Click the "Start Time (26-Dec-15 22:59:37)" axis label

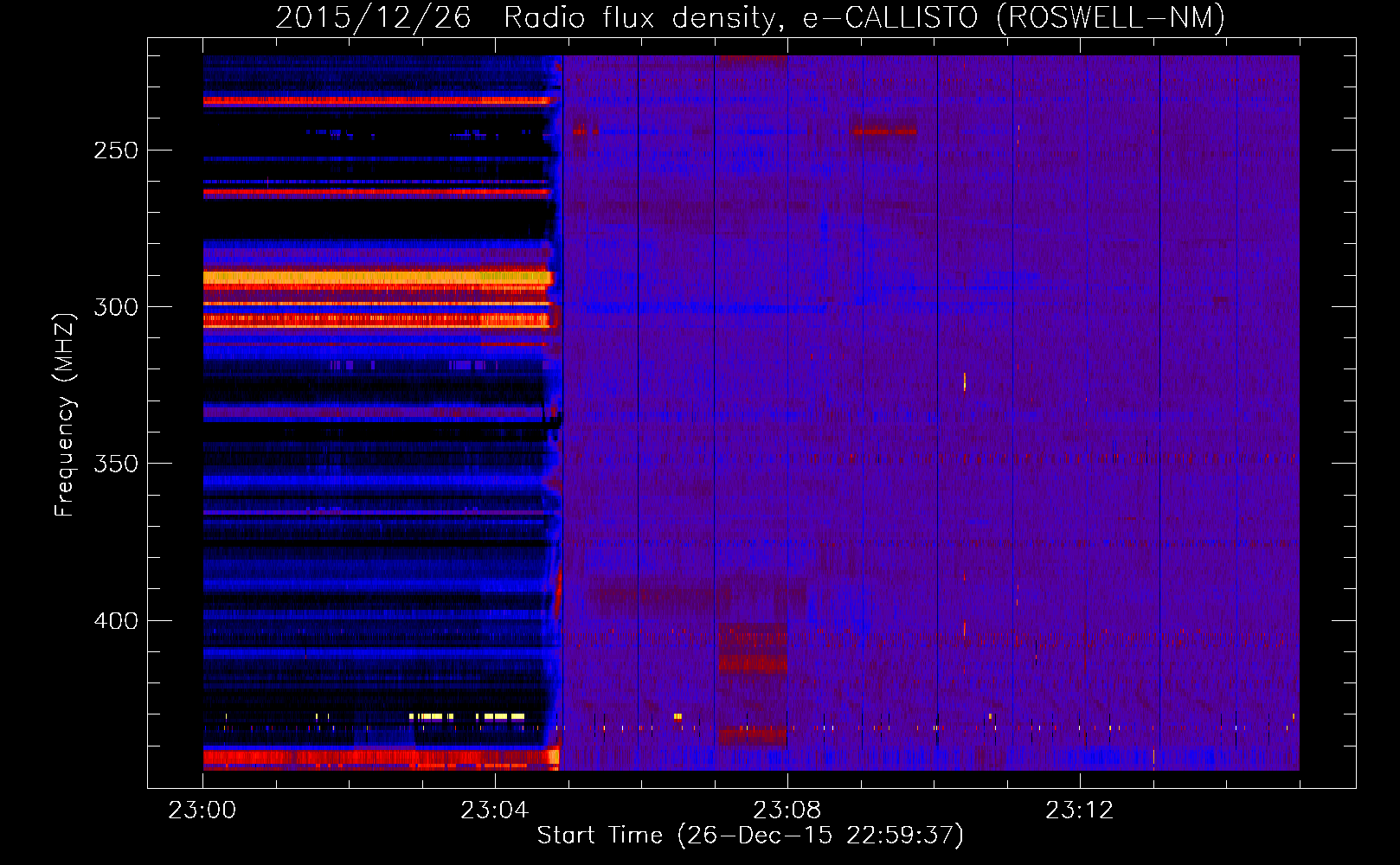pyautogui.click(x=750, y=836)
